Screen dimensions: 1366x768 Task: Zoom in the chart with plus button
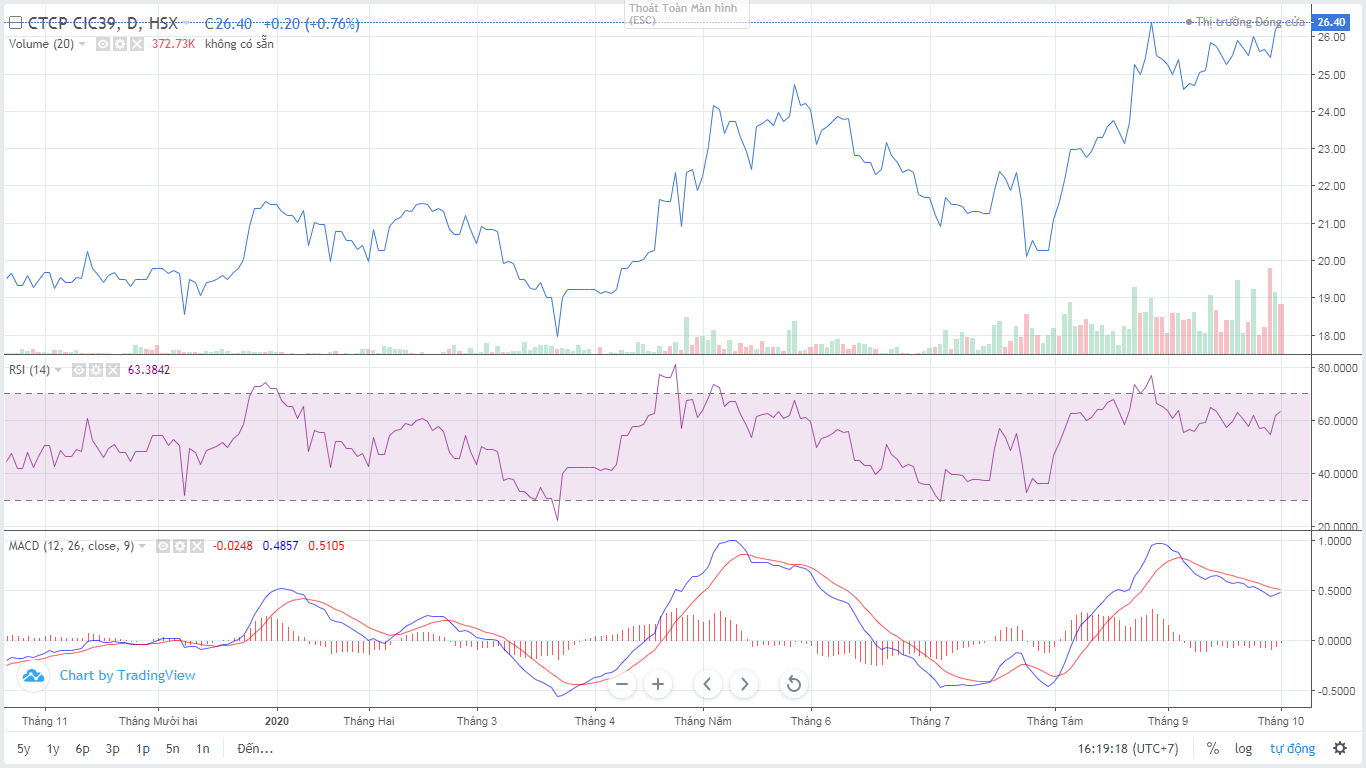point(658,684)
